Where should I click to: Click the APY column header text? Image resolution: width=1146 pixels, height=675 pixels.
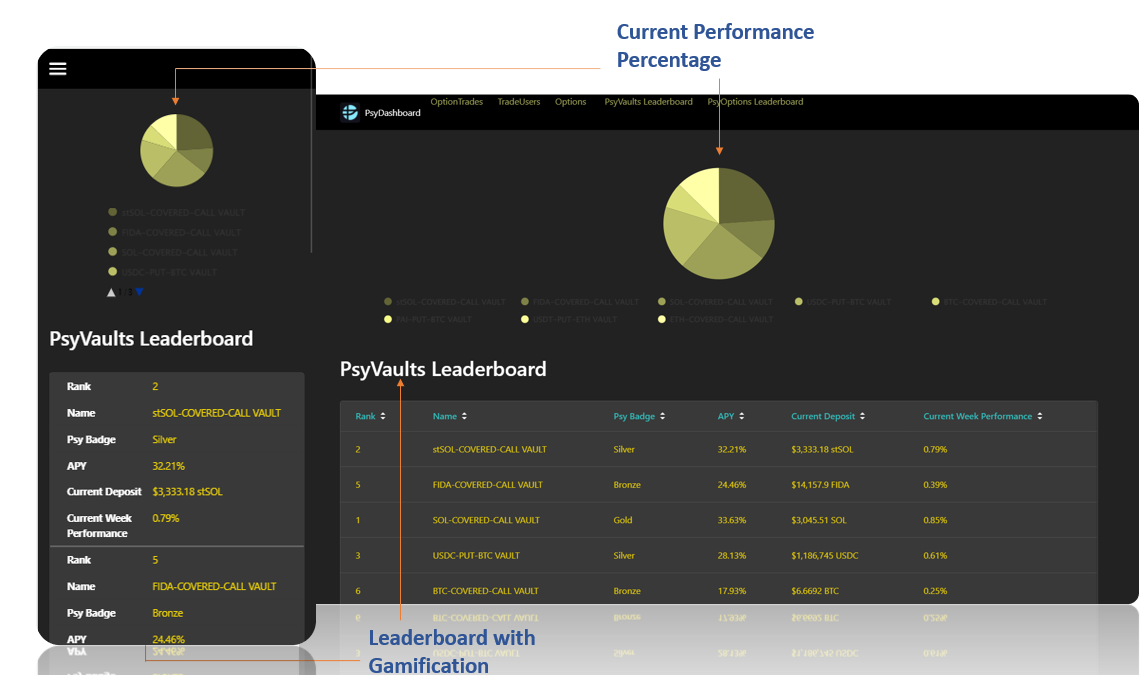coord(726,416)
